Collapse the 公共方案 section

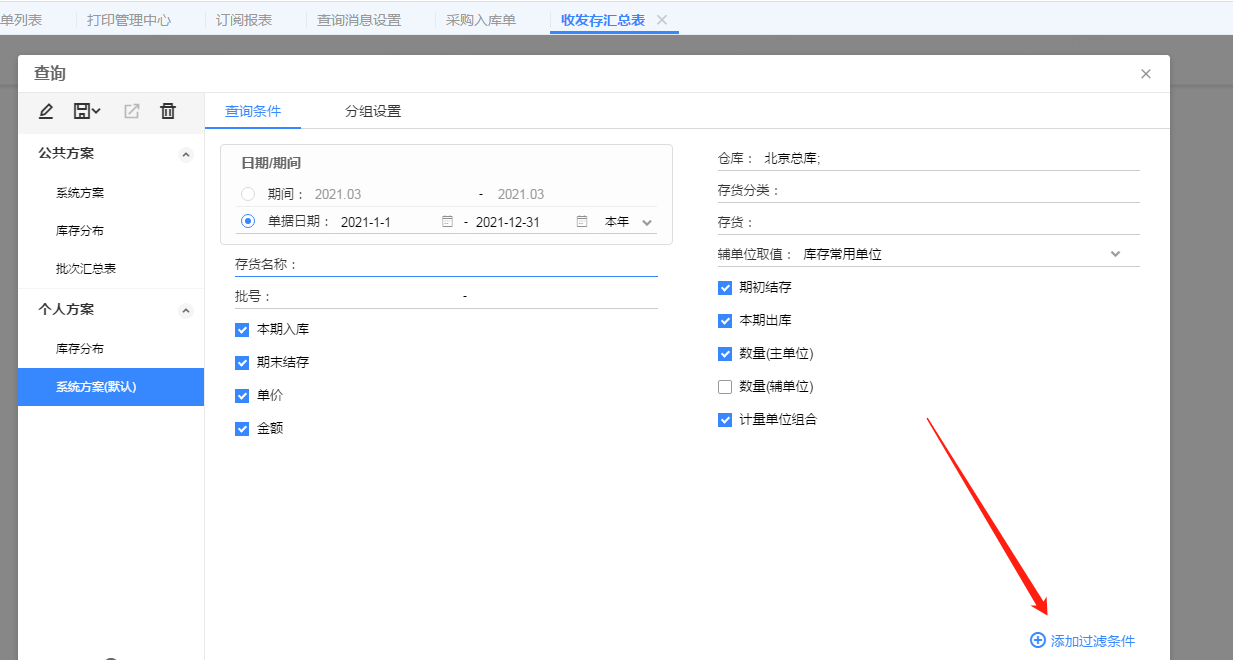(185, 155)
